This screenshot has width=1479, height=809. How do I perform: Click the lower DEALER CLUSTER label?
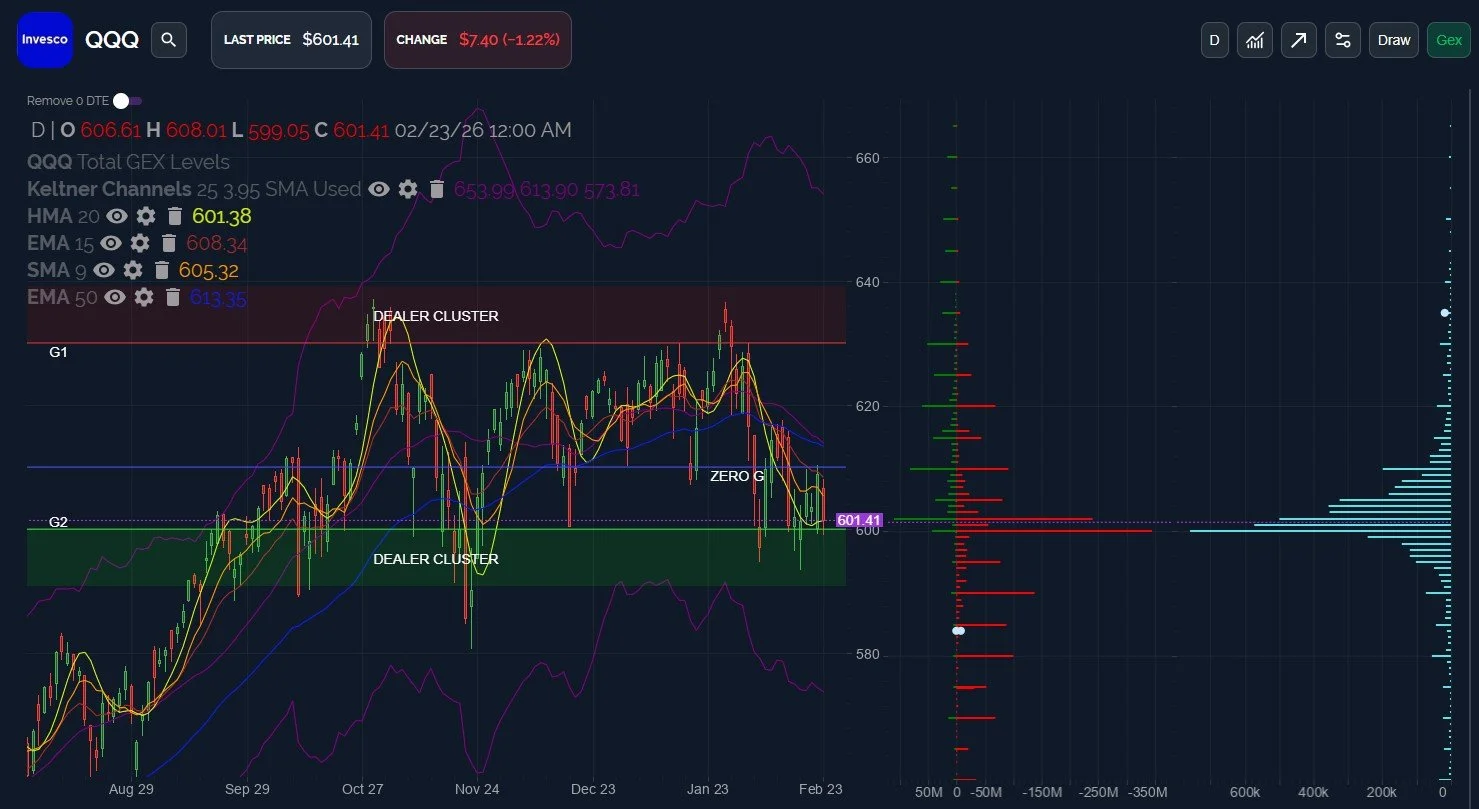point(436,559)
